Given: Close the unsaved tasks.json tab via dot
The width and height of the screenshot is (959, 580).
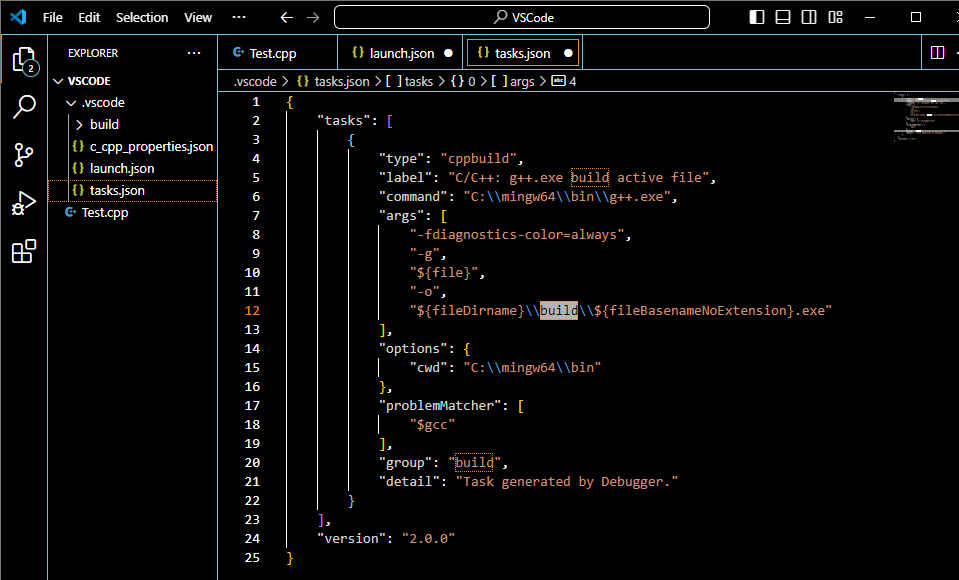Looking at the screenshot, I should 568,53.
